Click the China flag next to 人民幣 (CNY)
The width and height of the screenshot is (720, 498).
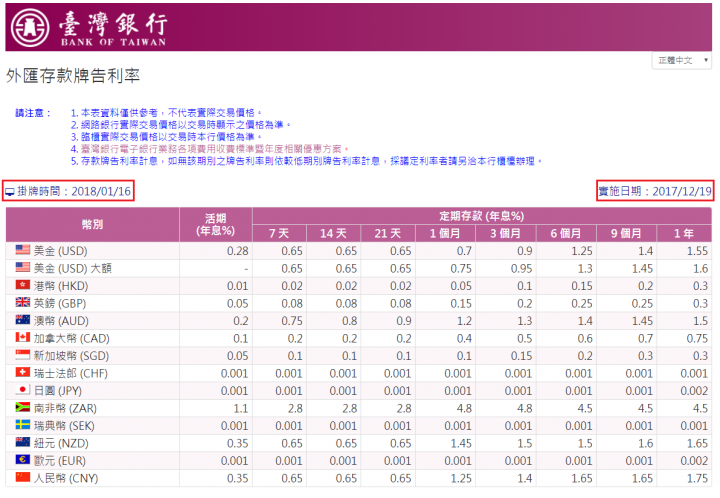[23, 478]
